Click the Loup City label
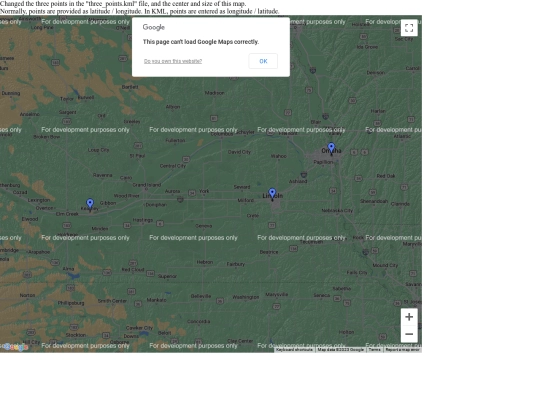The width and height of the screenshot is (540, 405). (98, 150)
